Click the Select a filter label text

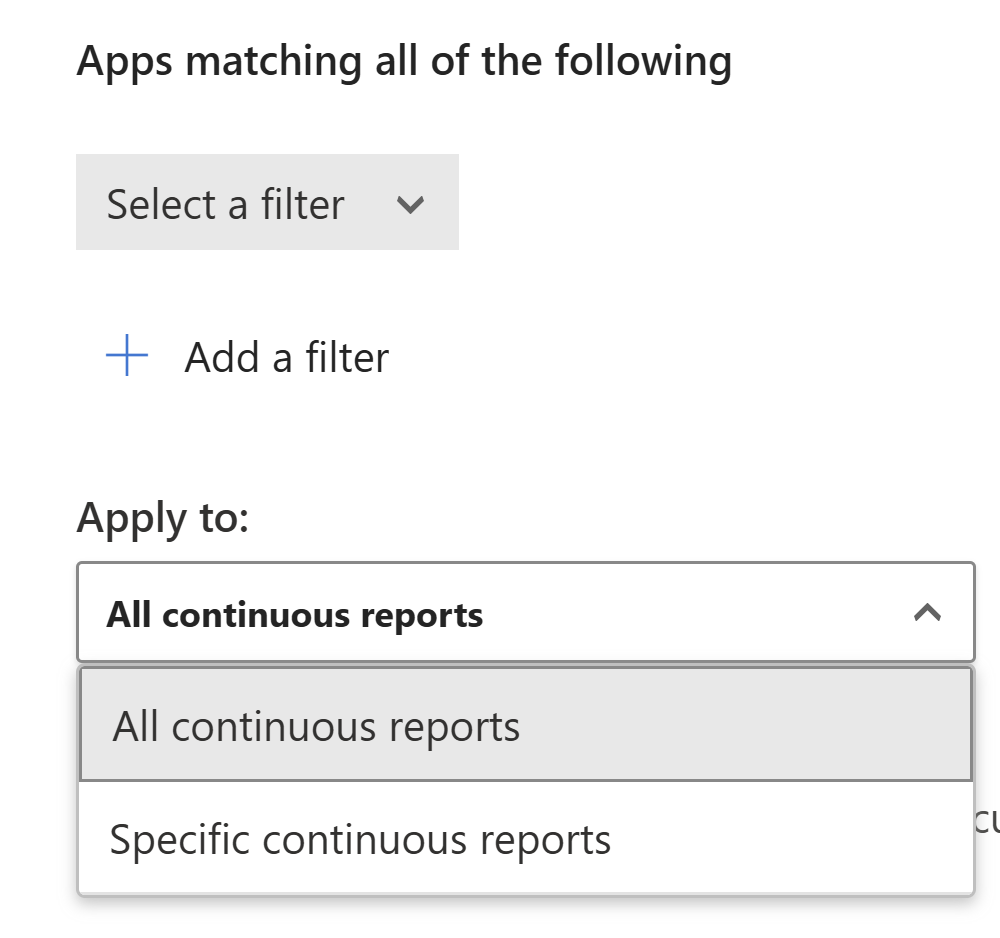point(225,204)
